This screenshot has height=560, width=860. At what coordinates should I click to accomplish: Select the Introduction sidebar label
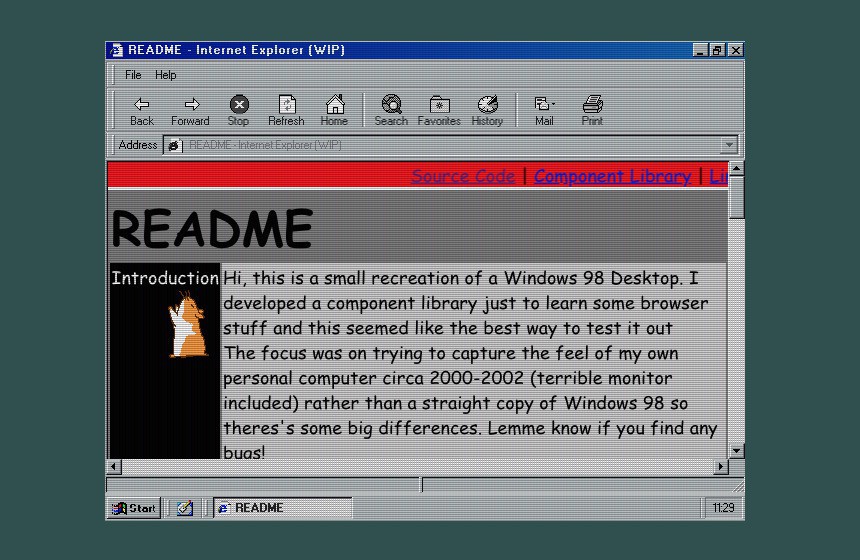click(165, 278)
